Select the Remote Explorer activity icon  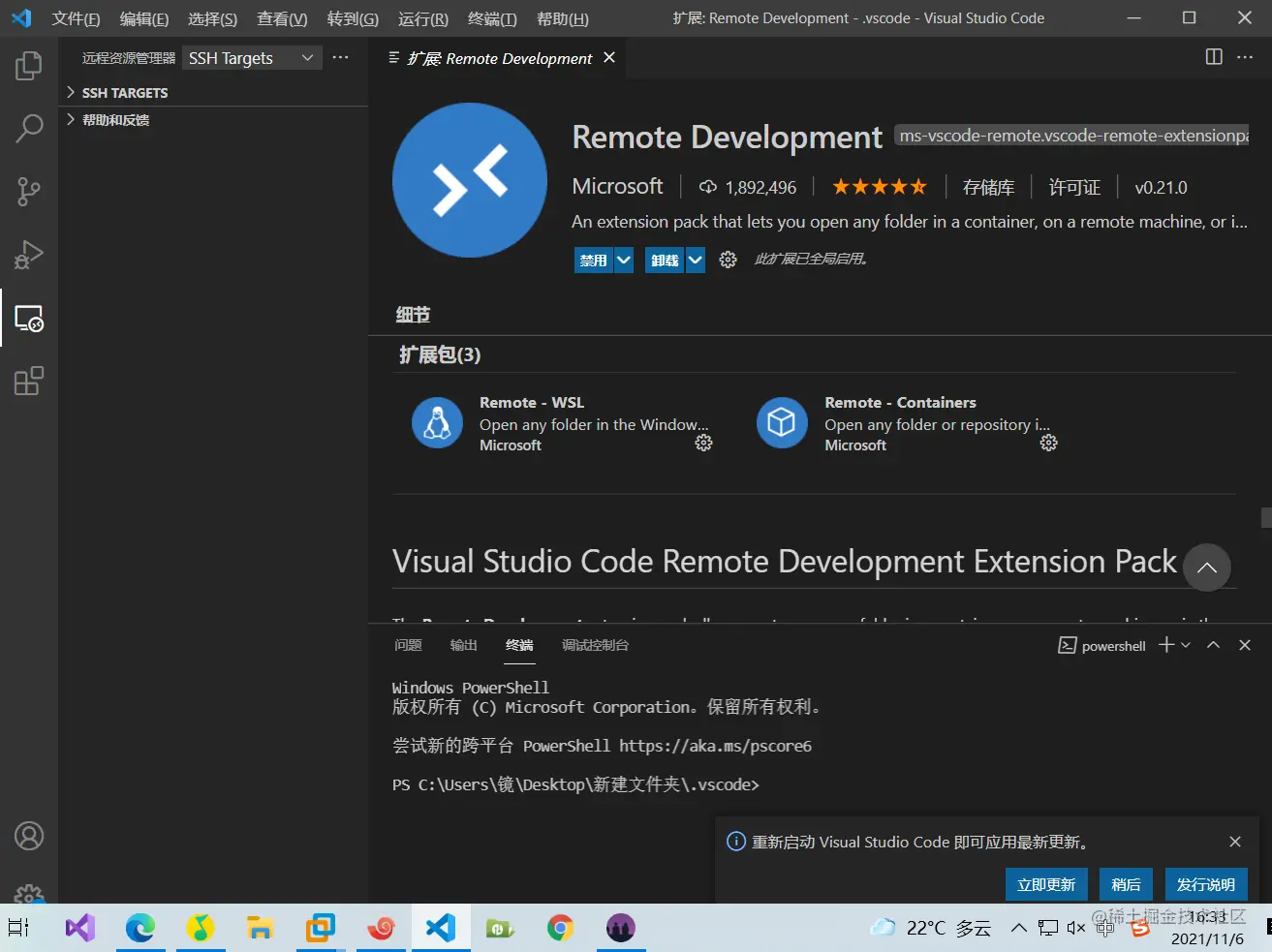pyautogui.click(x=29, y=318)
